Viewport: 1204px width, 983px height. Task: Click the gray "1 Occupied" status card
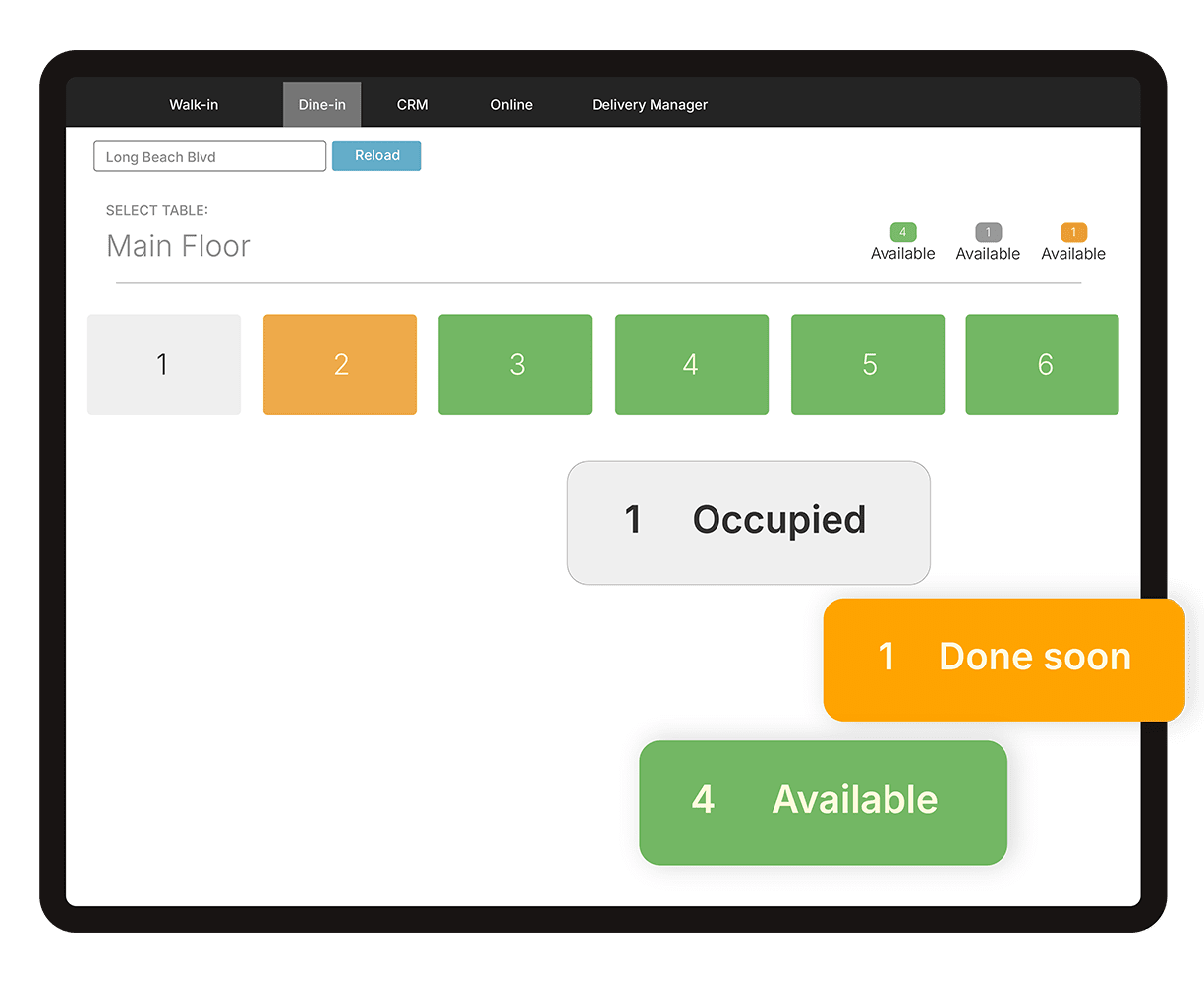pos(748,522)
